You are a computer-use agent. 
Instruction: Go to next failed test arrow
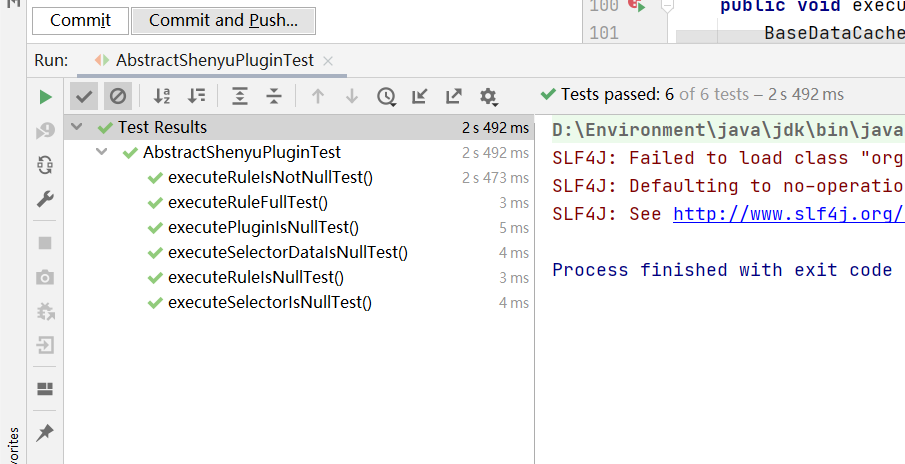351,96
